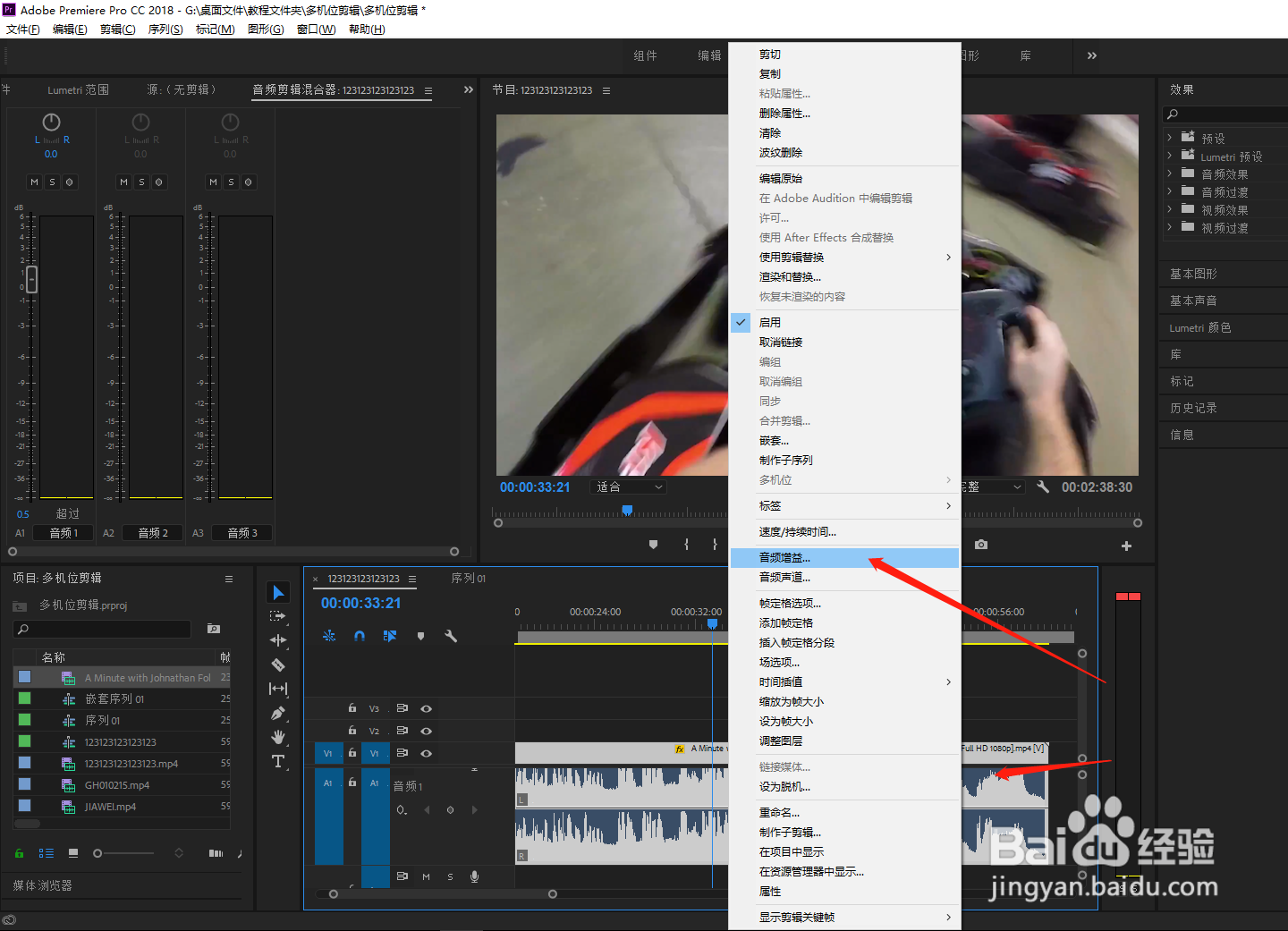Choose 音频声道... from context menu
Viewport: 1288px width, 931px height.
coord(844,577)
